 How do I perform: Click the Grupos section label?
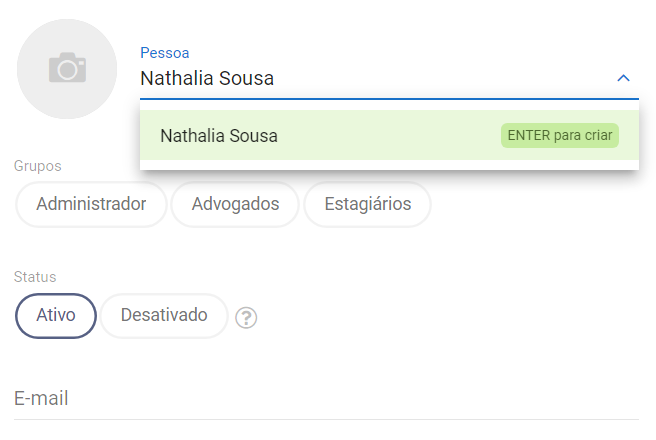tap(38, 166)
